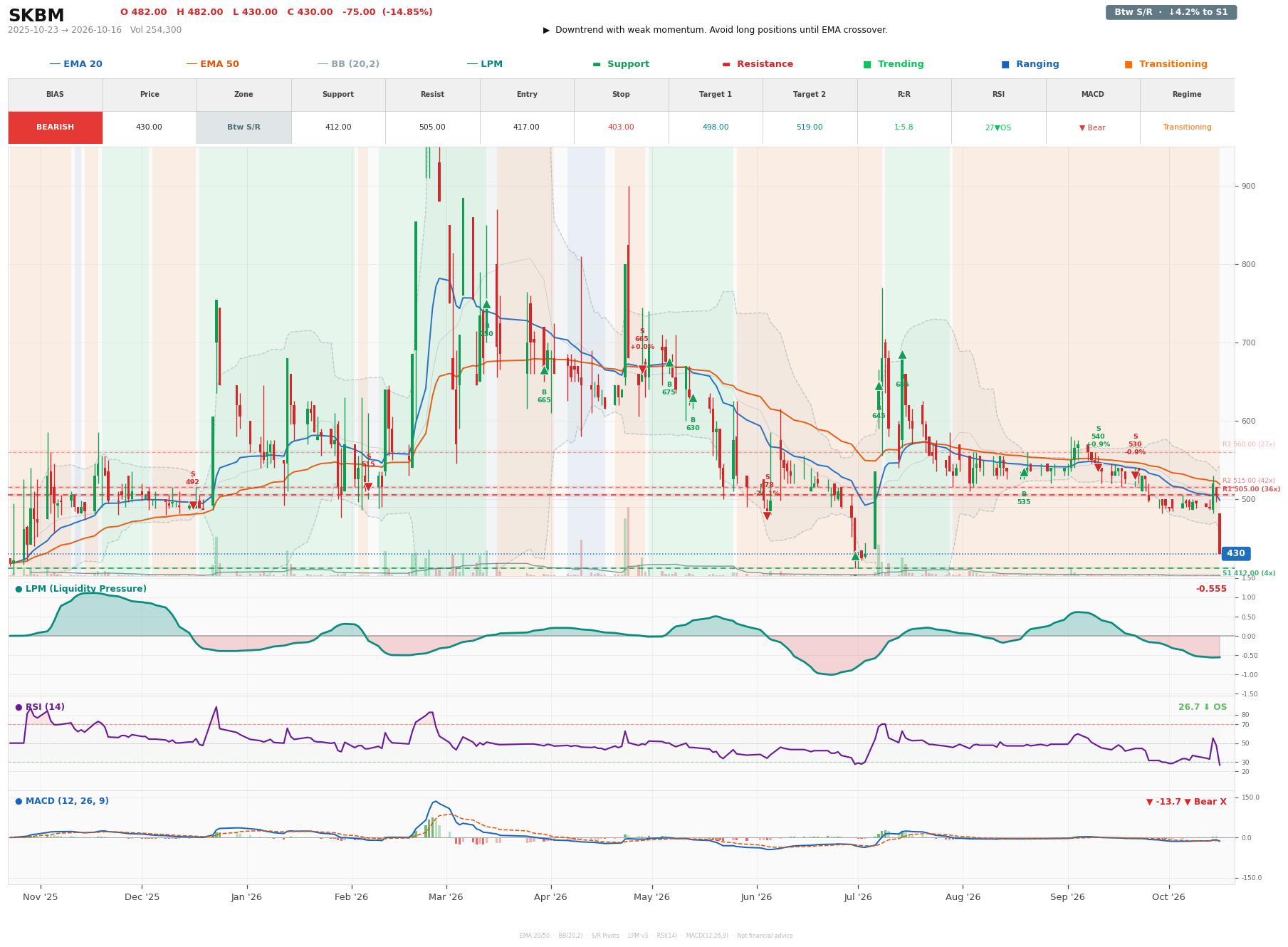1288x947 pixels.
Task: Click the Support value 412.00 cell
Action: click(x=338, y=127)
